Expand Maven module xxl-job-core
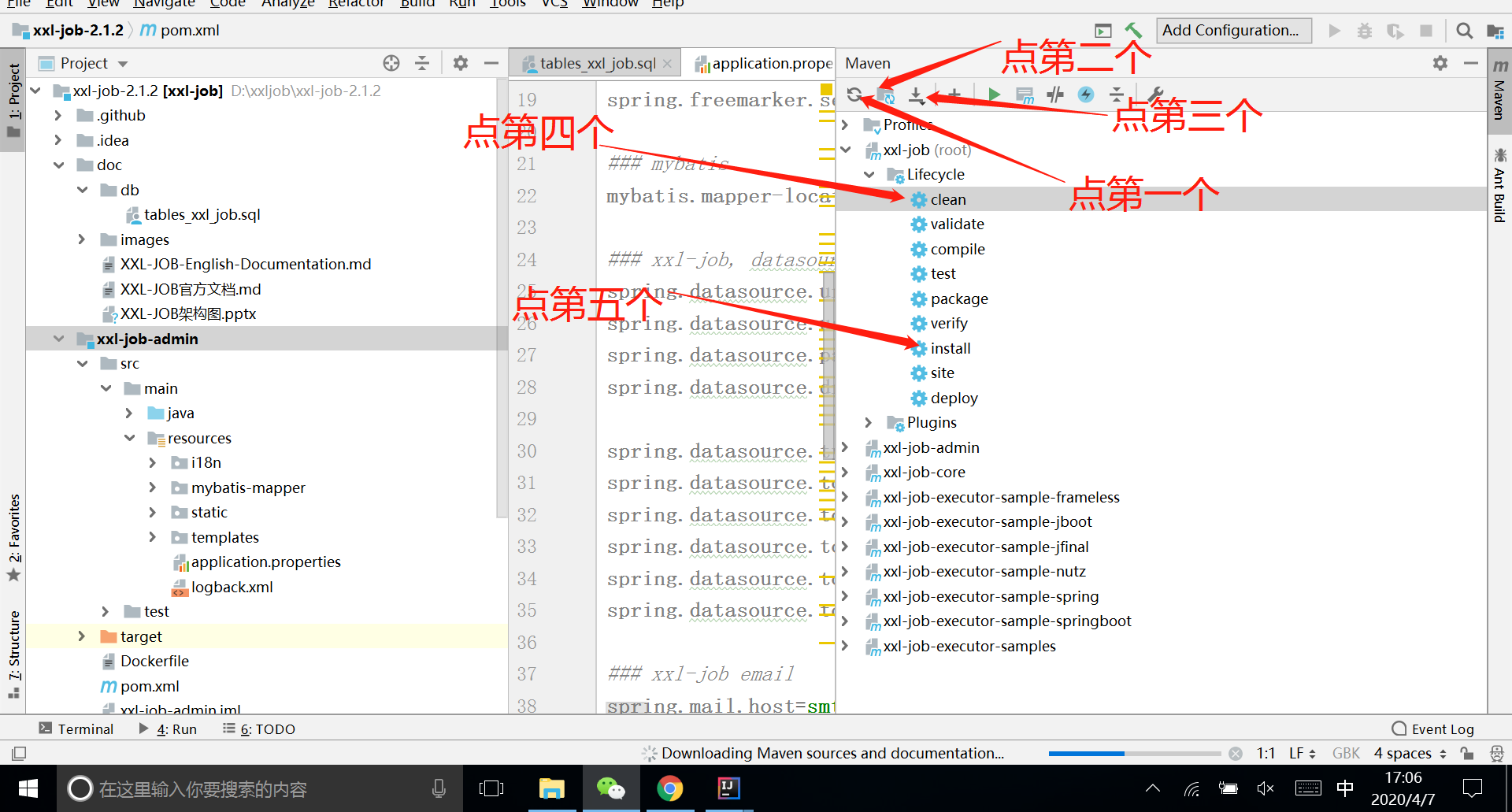This screenshot has height=812, width=1512. pos(845,473)
